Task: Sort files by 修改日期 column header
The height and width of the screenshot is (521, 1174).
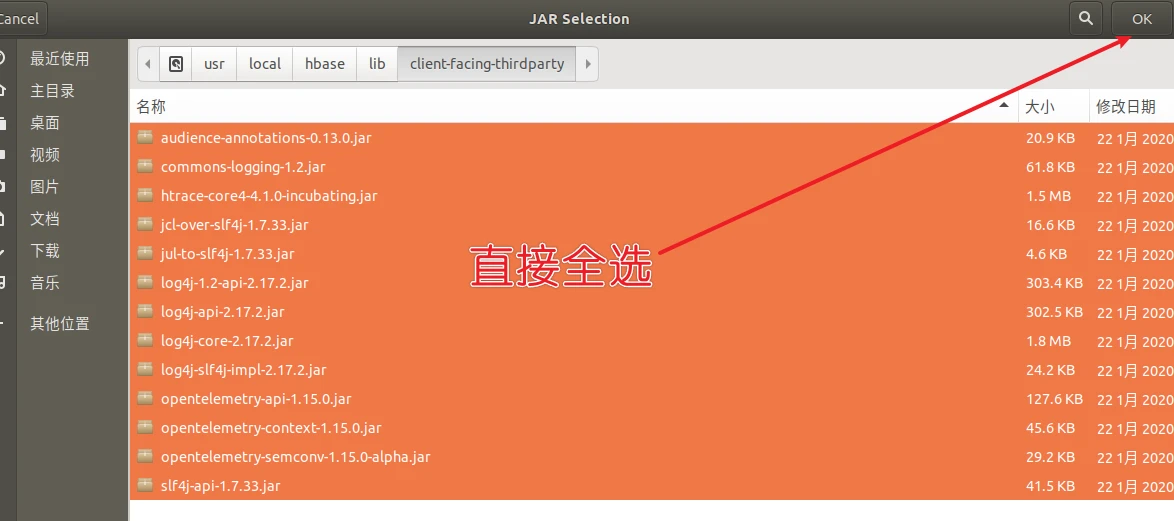Action: point(1126,107)
